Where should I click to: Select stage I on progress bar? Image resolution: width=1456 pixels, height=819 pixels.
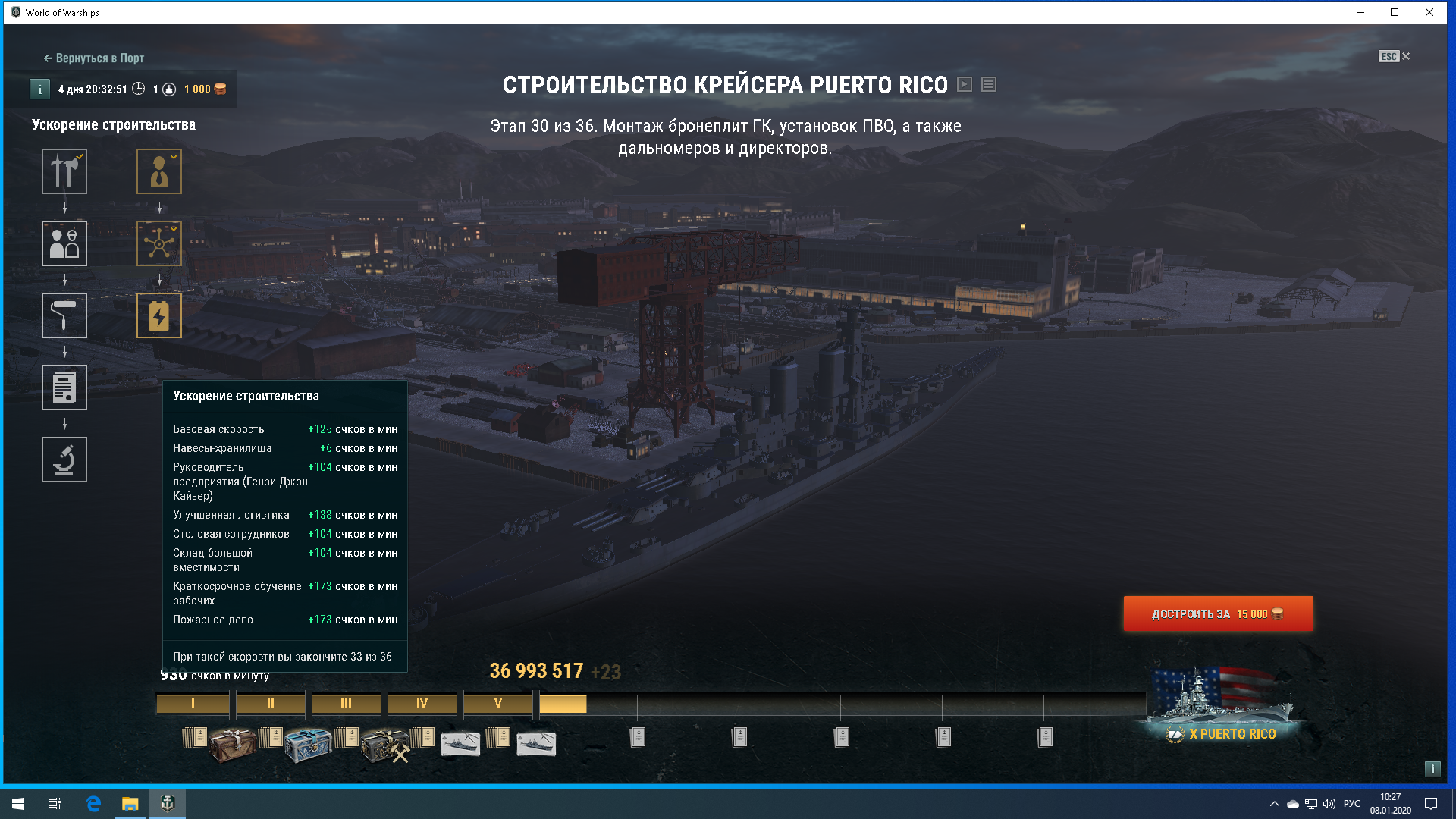pyautogui.click(x=193, y=704)
